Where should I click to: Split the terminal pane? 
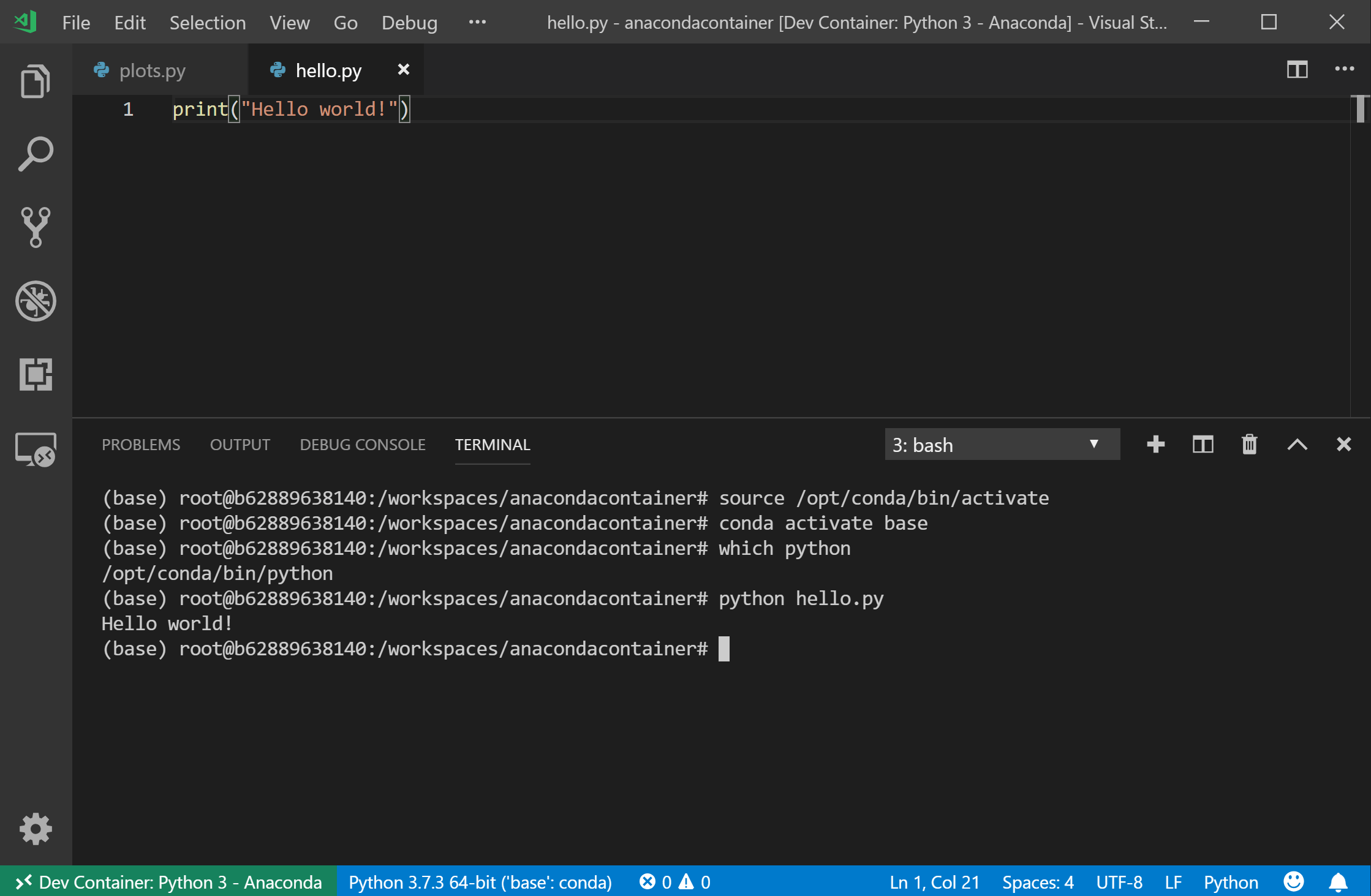pos(1203,445)
